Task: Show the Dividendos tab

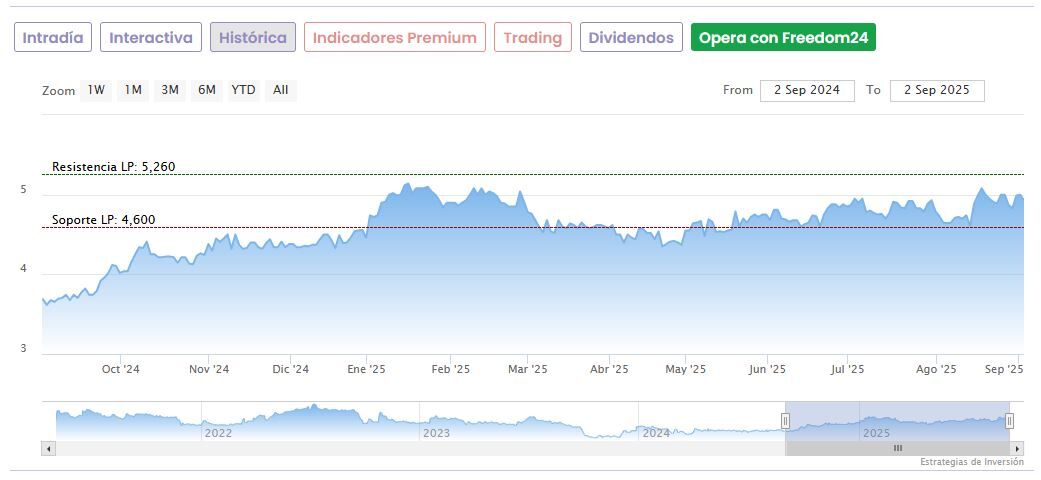Action: (631, 38)
